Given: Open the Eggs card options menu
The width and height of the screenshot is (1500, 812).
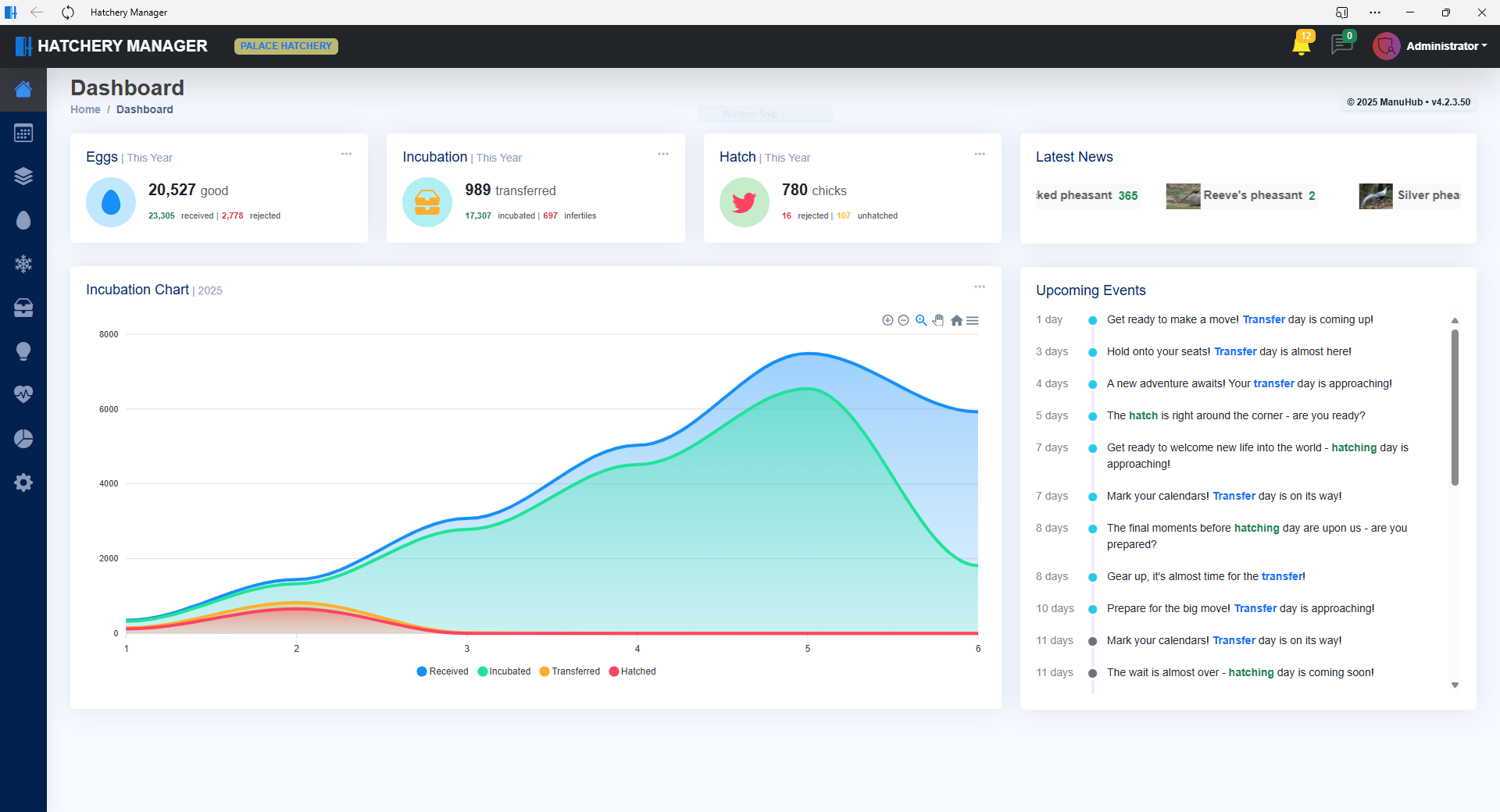Looking at the screenshot, I should 346,154.
